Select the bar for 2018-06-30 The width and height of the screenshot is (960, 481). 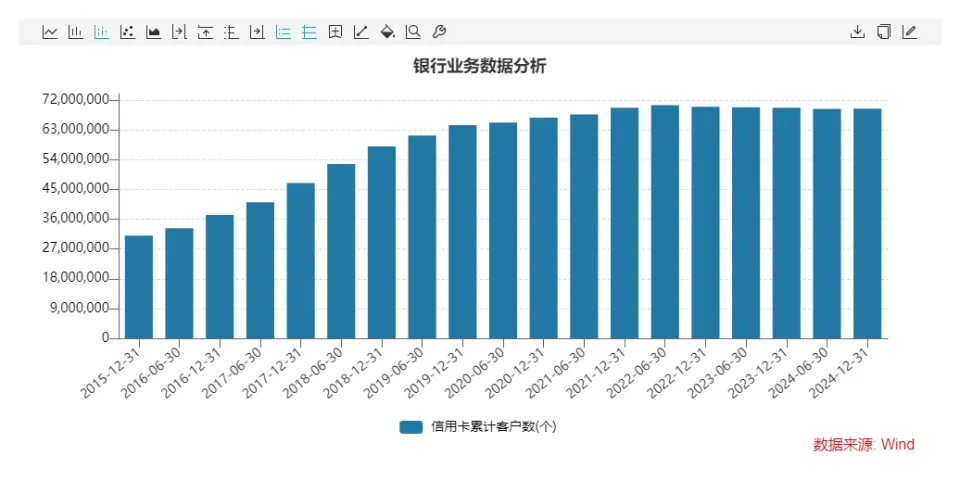[x=341, y=251]
